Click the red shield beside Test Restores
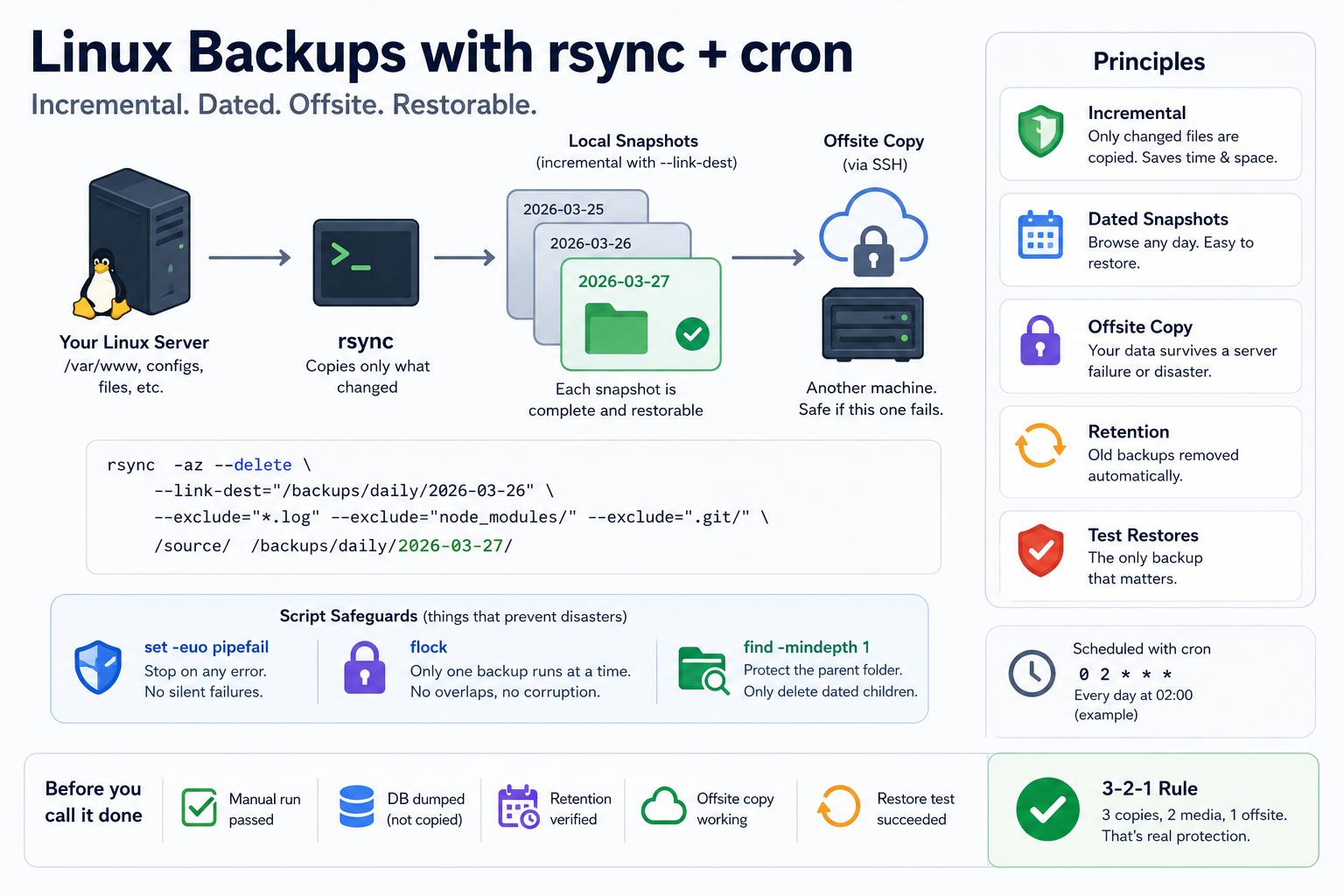Image resolution: width=1344 pixels, height=896 pixels. [1040, 550]
